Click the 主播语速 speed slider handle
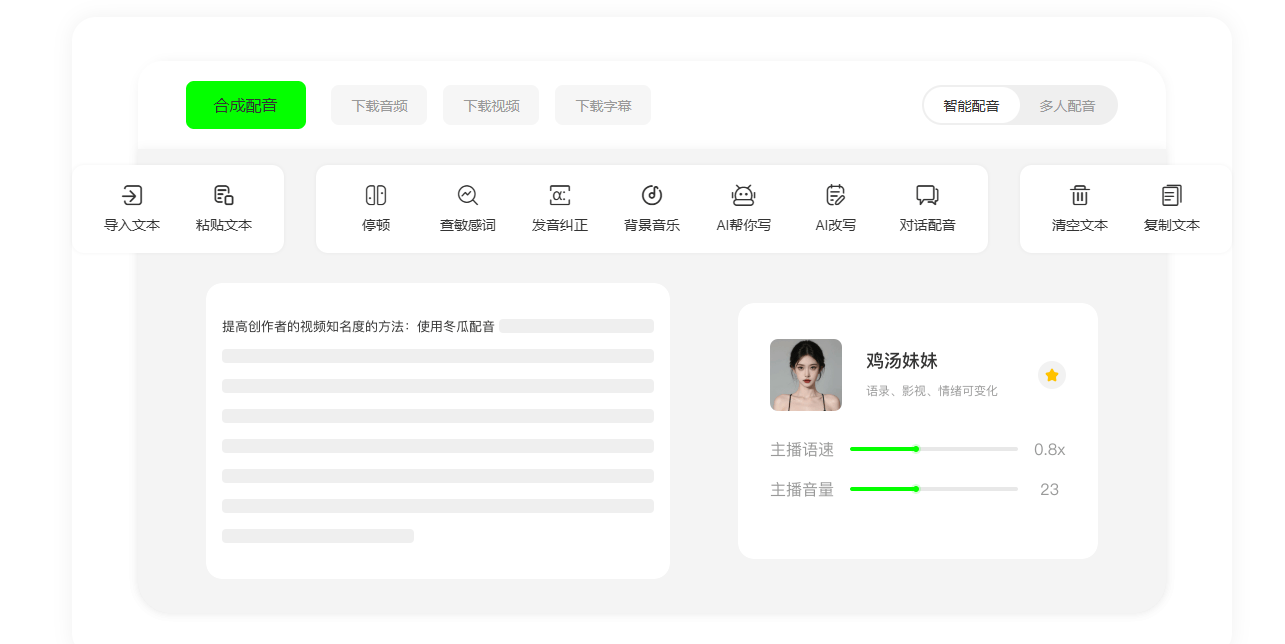This screenshot has height=644, width=1285. tap(916, 449)
